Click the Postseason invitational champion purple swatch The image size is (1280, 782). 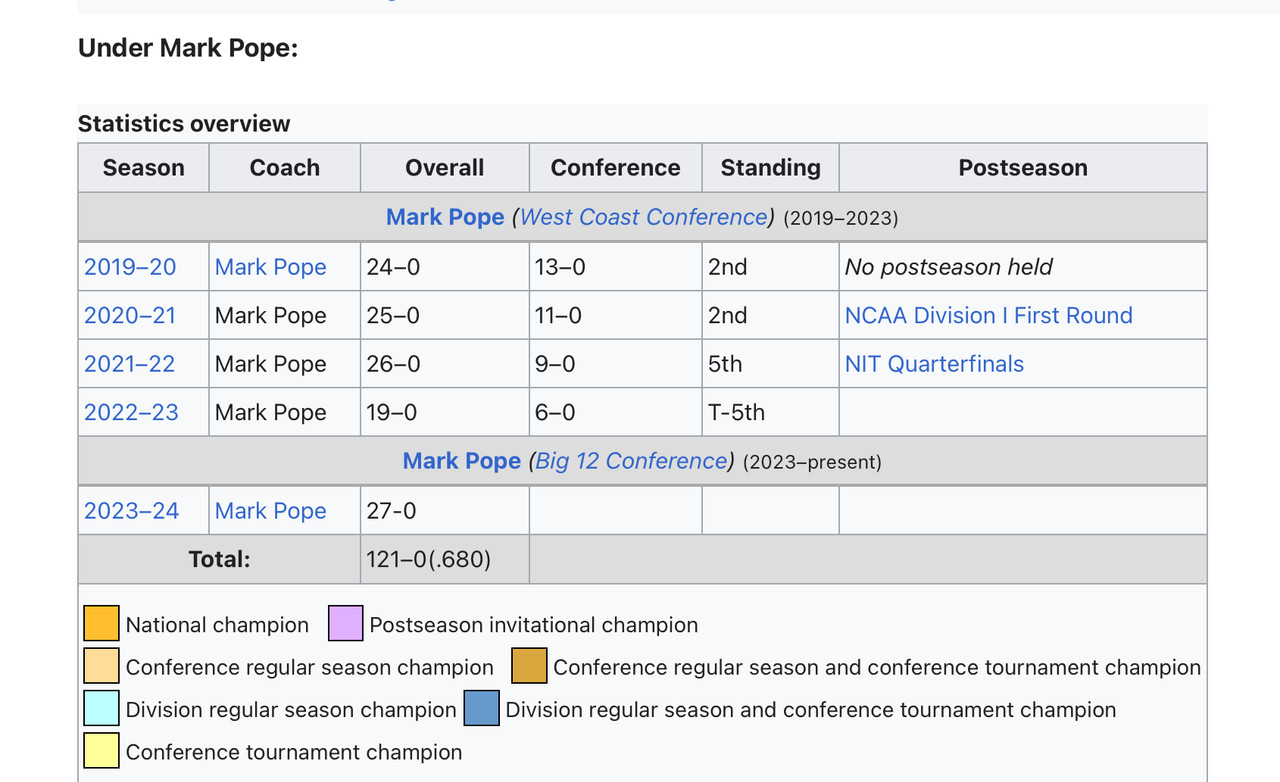click(346, 623)
